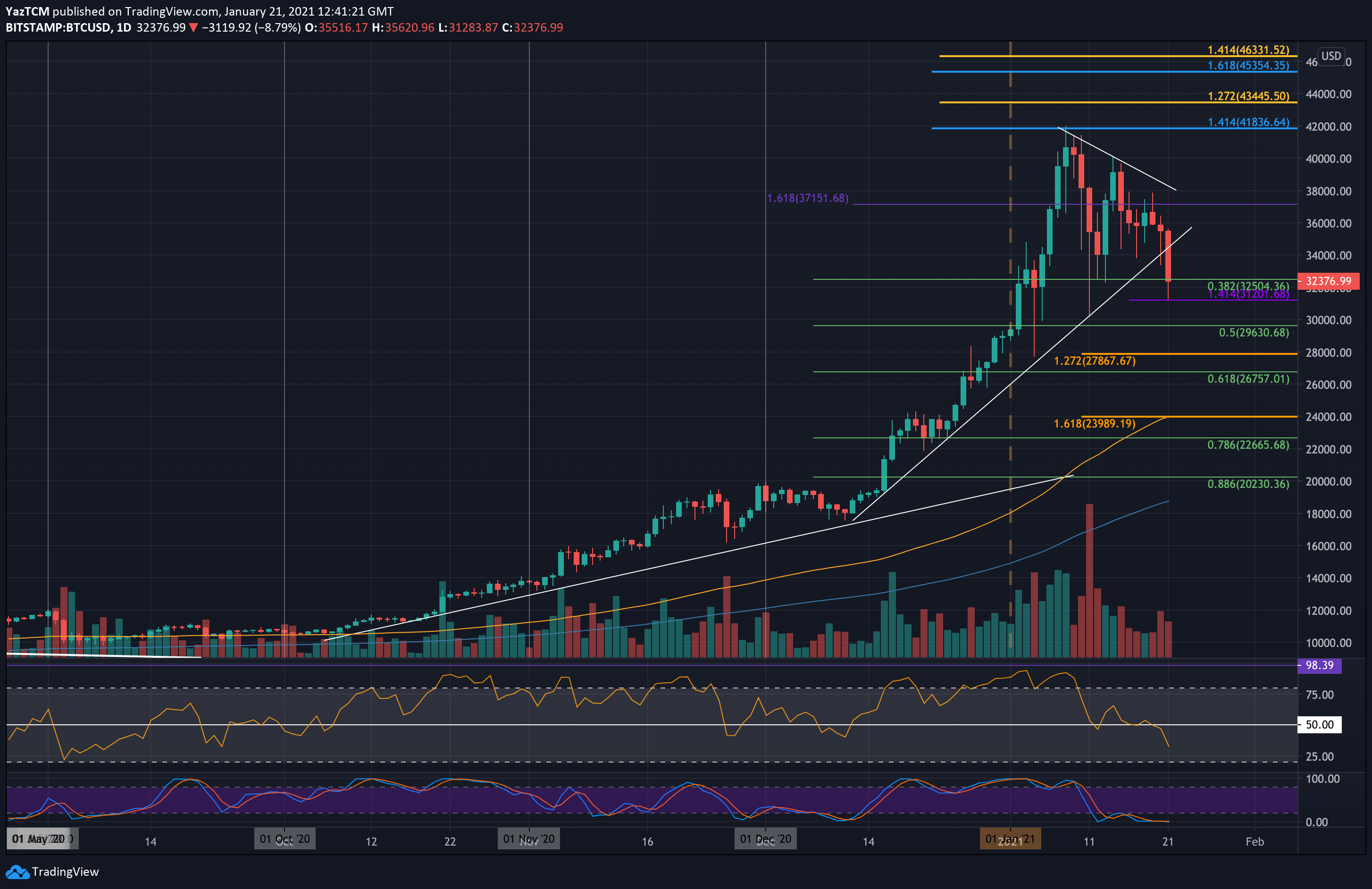Viewport: 1372px width, 889px height.
Task: Click TradingView.com in the publish header
Action: click(x=172, y=11)
